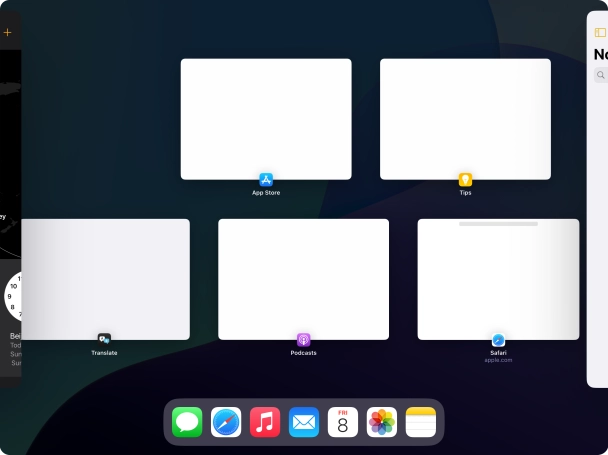Switch to the App Store window card
Viewport: 608px width, 455px height.
[x=266, y=118]
